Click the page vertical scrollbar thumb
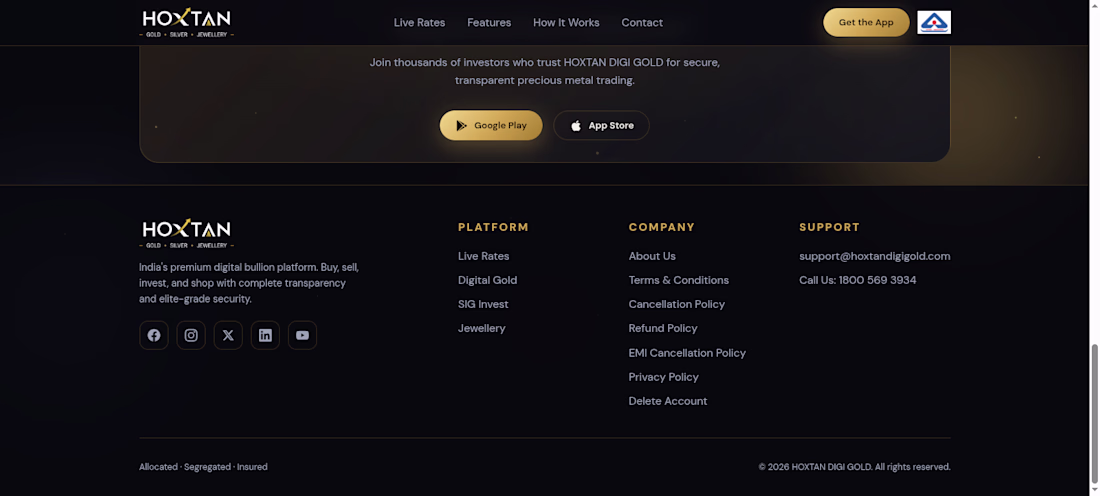This screenshot has width=1100, height=496. click(x=1094, y=413)
